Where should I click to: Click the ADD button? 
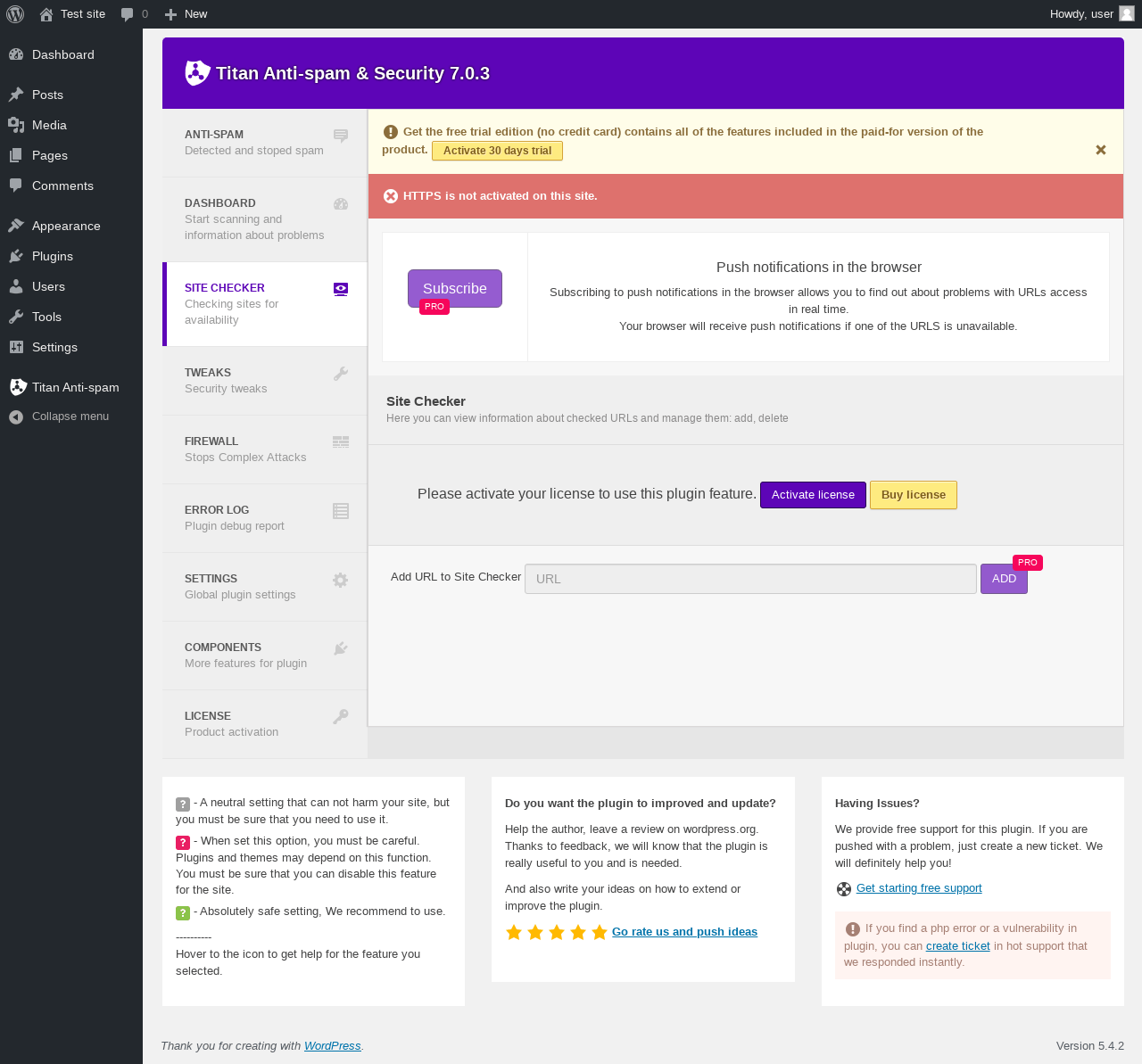click(1004, 579)
